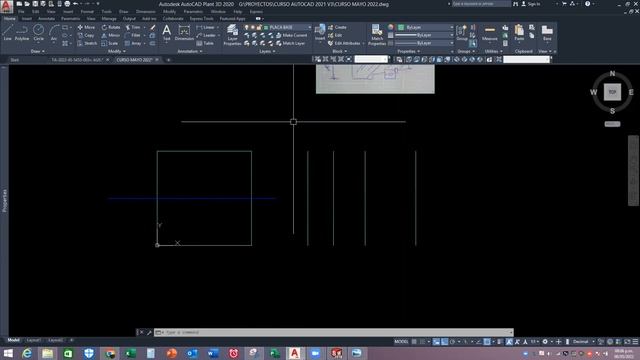Open the Output ribbon tab

click(x=129, y=19)
